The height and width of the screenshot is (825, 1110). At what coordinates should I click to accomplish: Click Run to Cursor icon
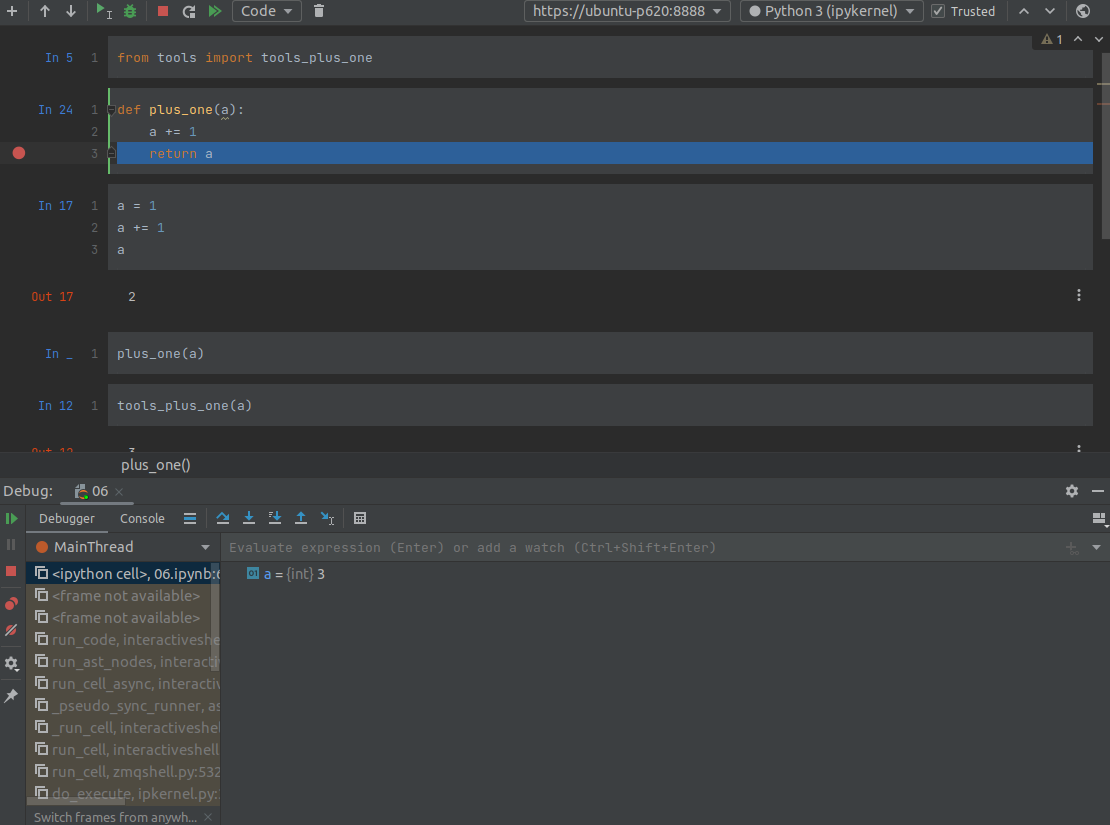(x=327, y=518)
